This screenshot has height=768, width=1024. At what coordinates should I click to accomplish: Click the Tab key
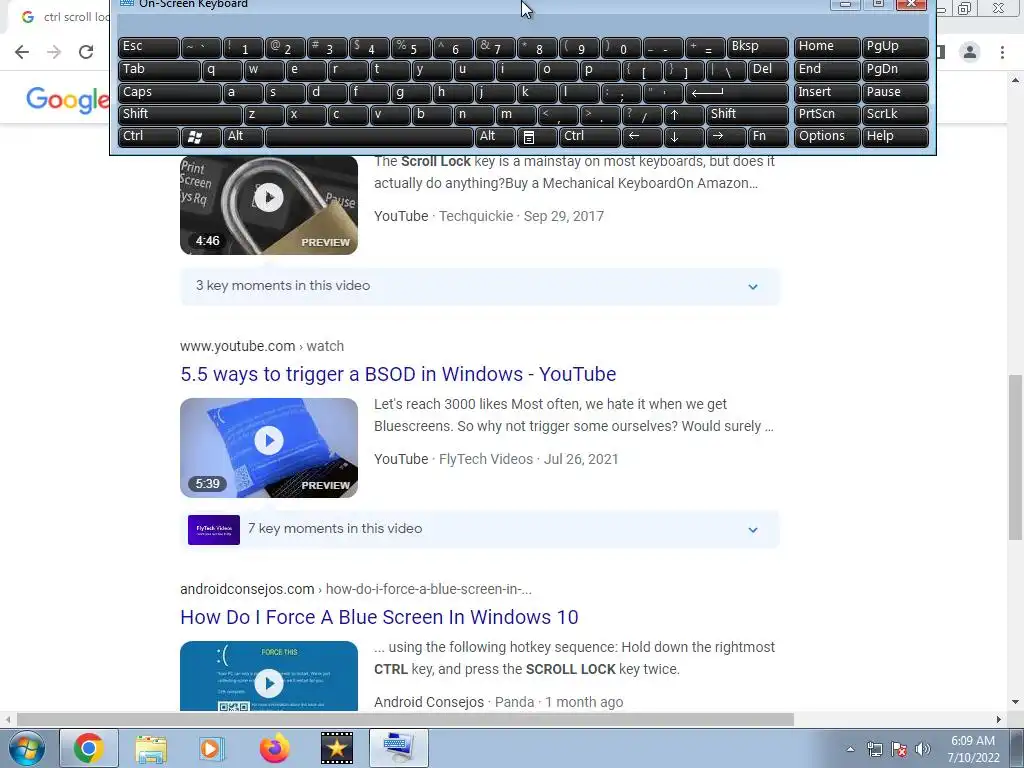[x=159, y=70]
